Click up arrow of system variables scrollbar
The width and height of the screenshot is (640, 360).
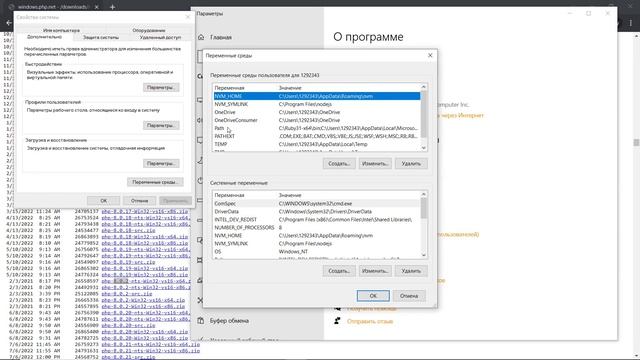pos(424,194)
